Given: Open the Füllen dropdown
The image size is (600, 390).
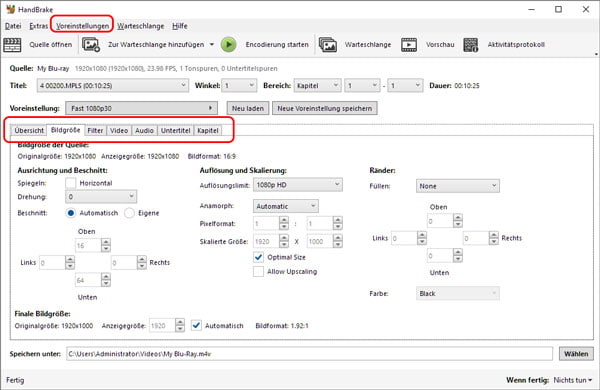Looking at the screenshot, I should click(x=458, y=186).
